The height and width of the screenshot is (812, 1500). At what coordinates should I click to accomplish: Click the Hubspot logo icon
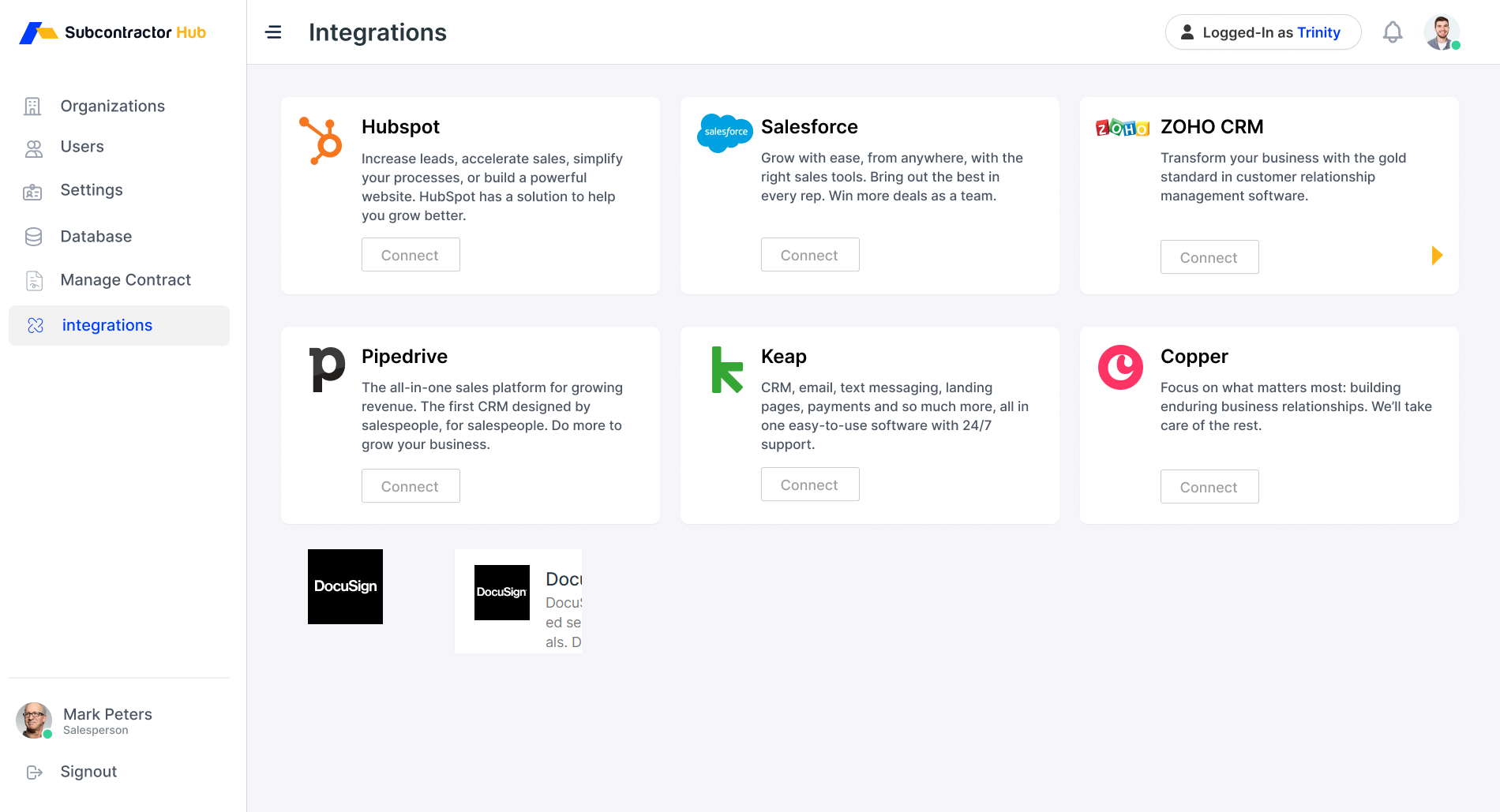click(321, 140)
